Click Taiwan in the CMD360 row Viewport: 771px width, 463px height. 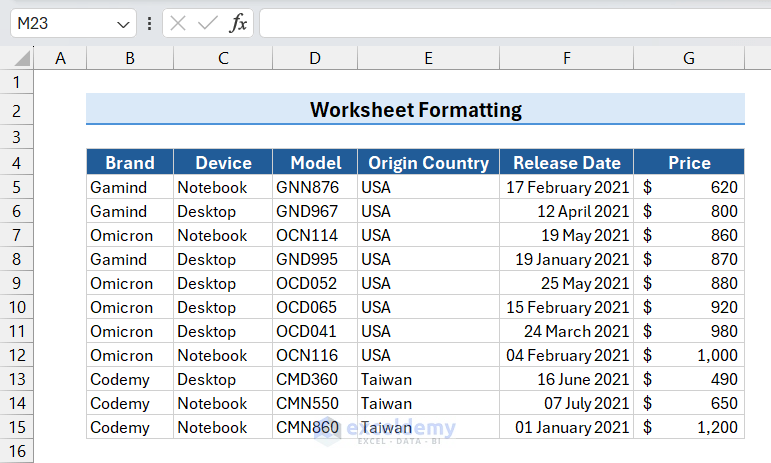(428, 379)
